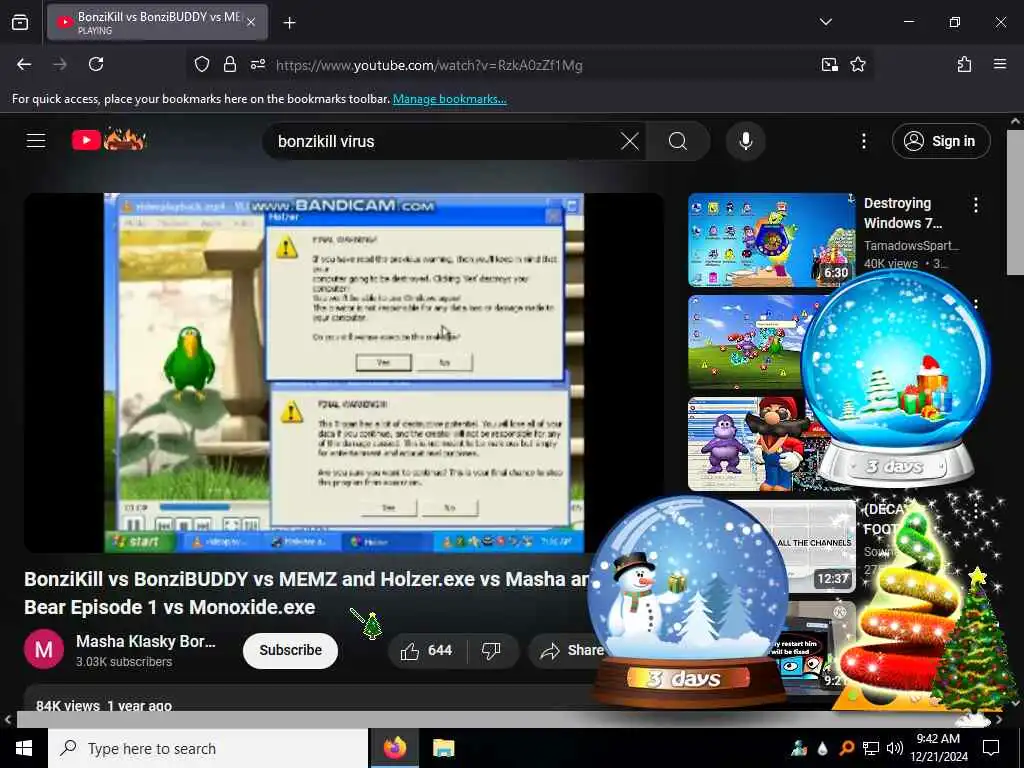Like the video with 644 likes

[426, 650]
